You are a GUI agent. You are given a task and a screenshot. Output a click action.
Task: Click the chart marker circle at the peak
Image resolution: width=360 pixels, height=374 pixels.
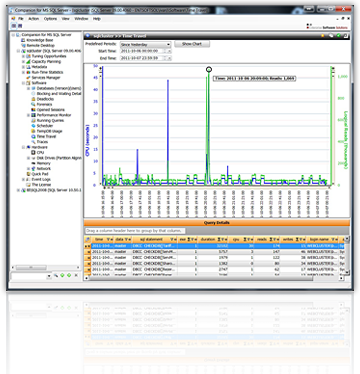209,69
